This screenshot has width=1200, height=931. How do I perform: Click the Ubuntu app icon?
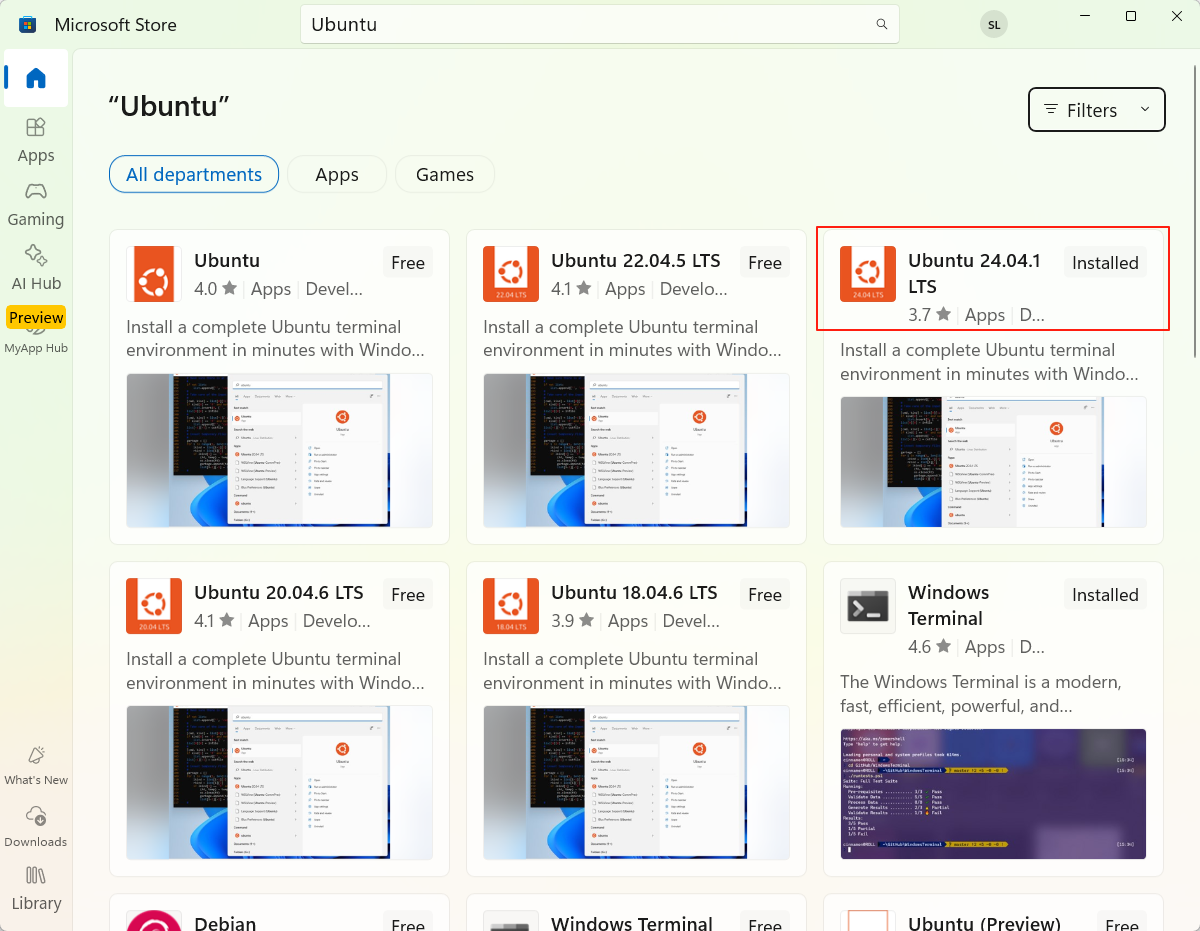click(154, 274)
